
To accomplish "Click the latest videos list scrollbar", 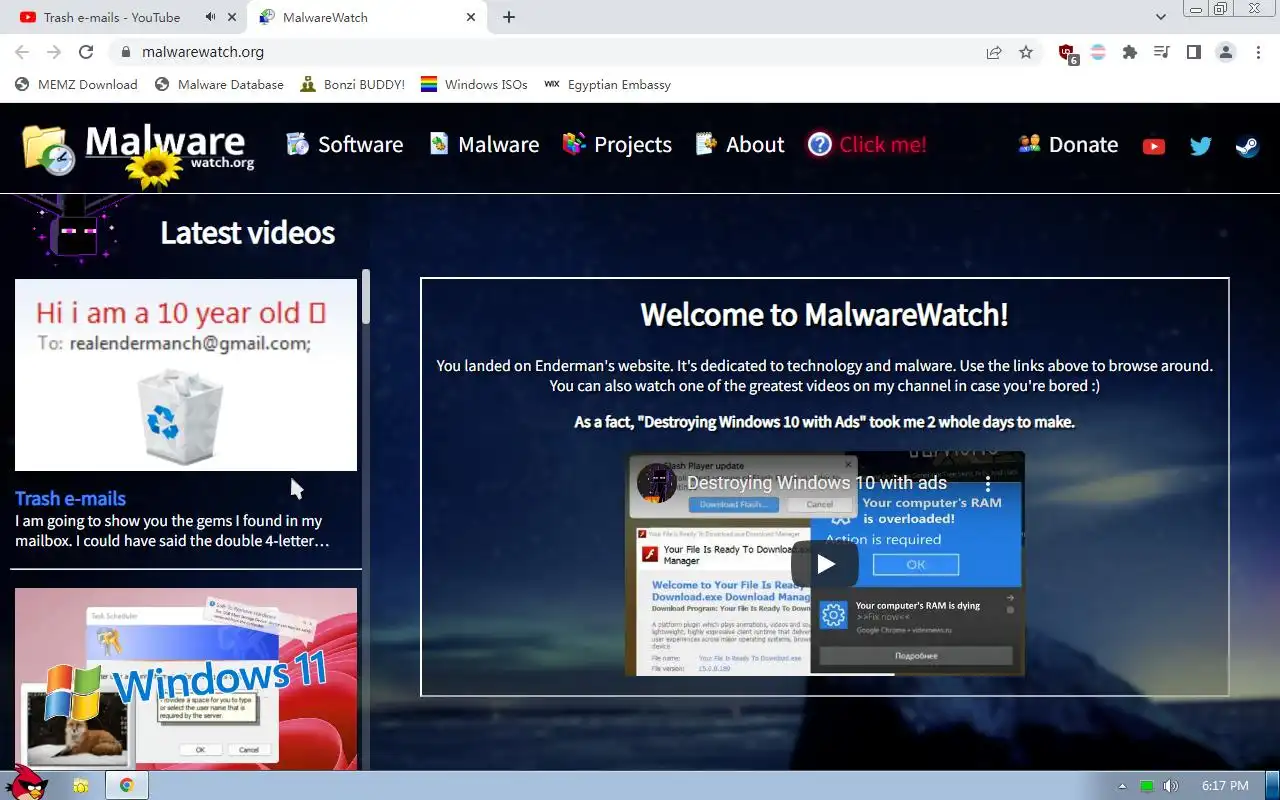I will [366, 297].
